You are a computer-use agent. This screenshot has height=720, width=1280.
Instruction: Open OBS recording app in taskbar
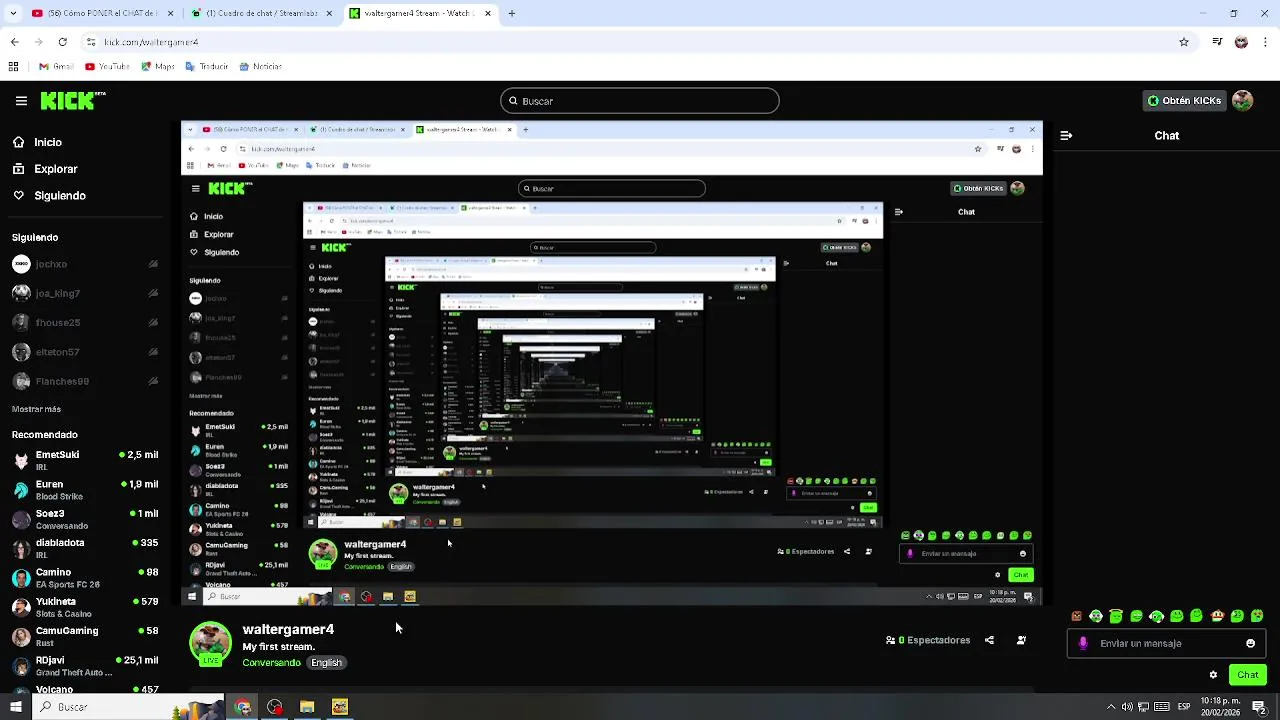click(x=275, y=707)
